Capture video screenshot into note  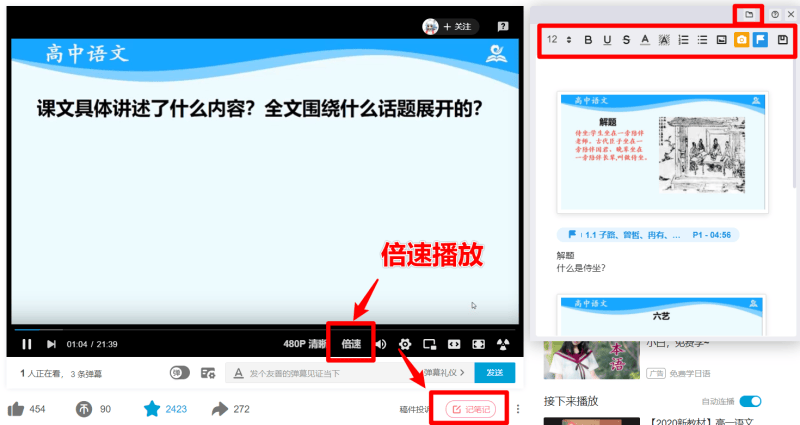pos(741,40)
